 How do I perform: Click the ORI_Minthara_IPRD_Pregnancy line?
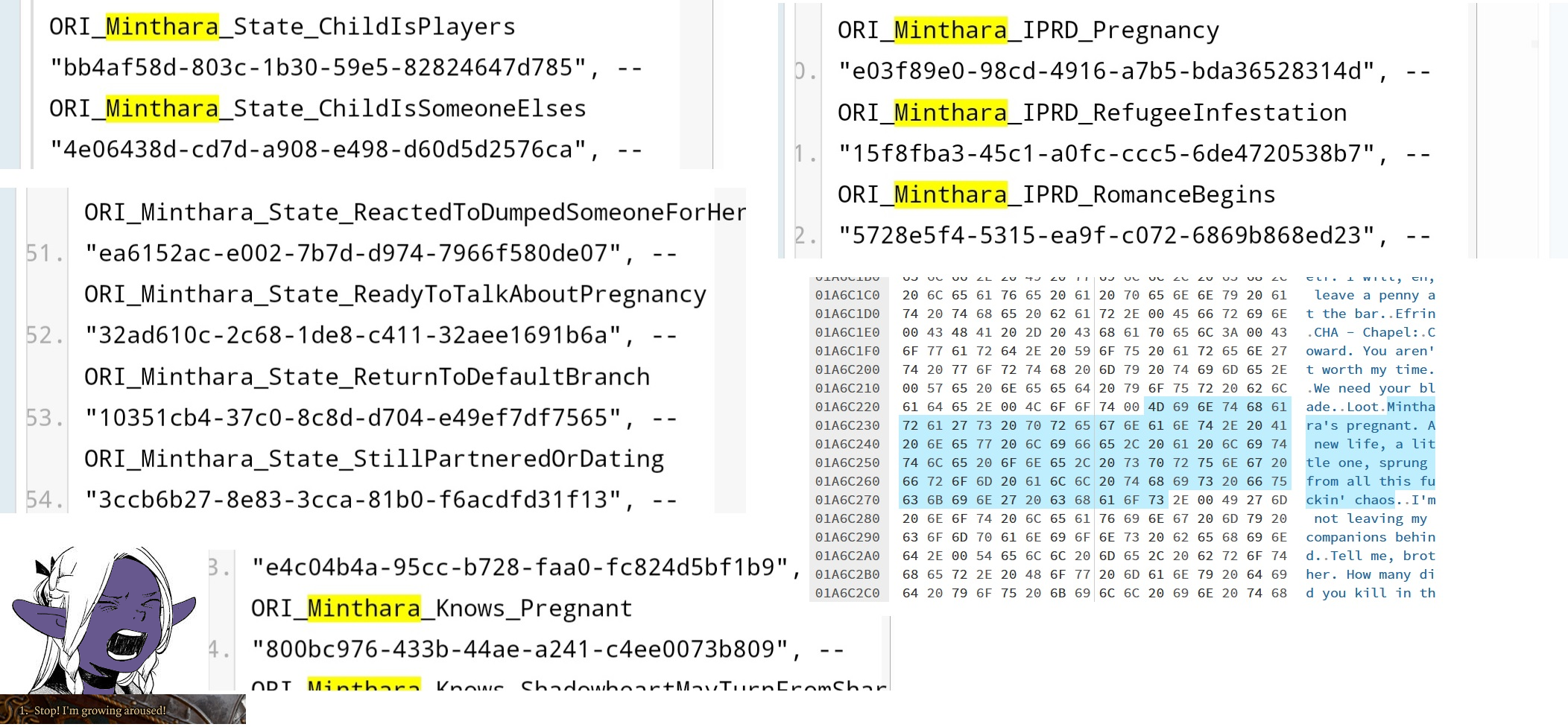point(1028,31)
